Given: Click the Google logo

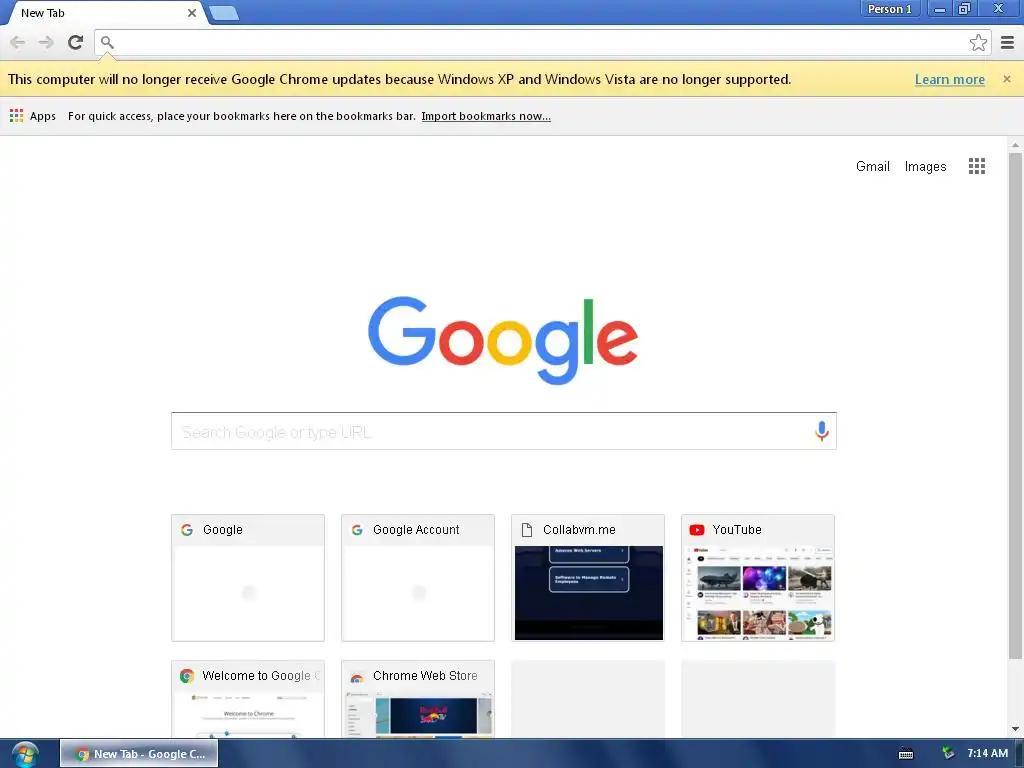Looking at the screenshot, I should pyautogui.click(x=503, y=340).
